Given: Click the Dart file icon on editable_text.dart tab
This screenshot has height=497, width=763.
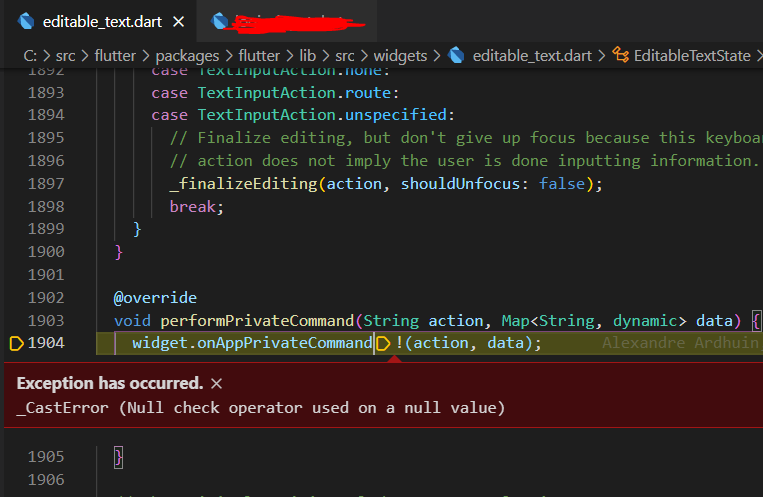Looking at the screenshot, I should (26, 21).
